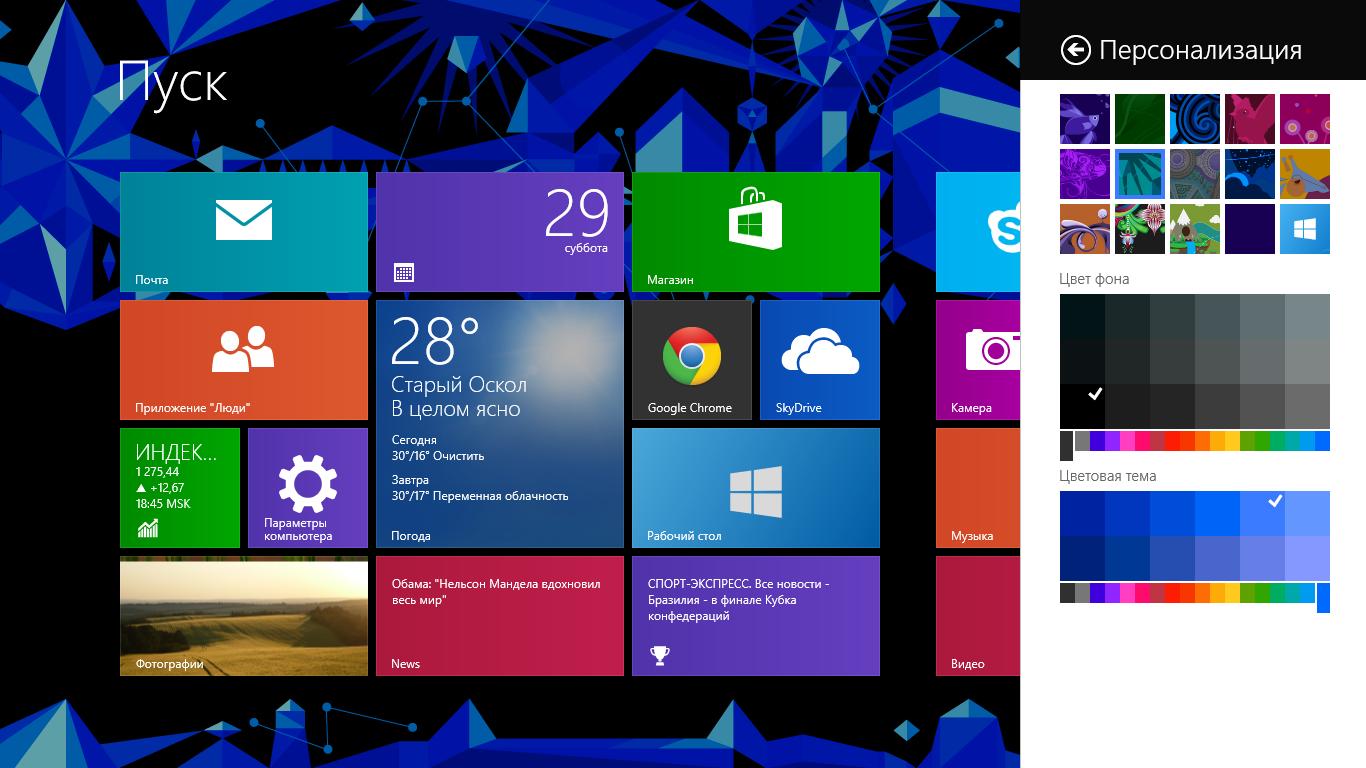This screenshot has height=768, width=1366.
Task: Select the palest periwinkle swatch in Цветовая тема grid
Action: [x=1307, y=558]
